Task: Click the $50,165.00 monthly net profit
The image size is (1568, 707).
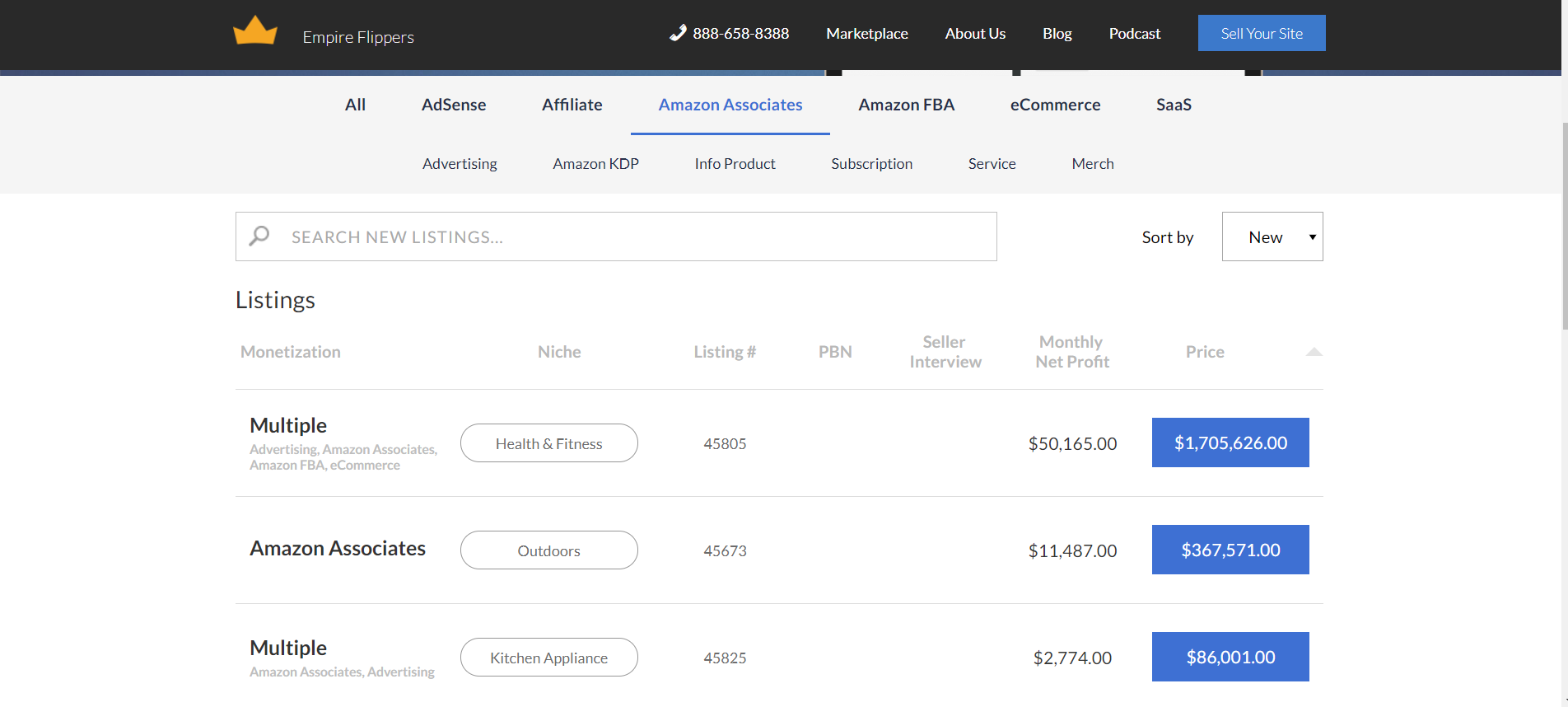Action: pos(1072,443)
